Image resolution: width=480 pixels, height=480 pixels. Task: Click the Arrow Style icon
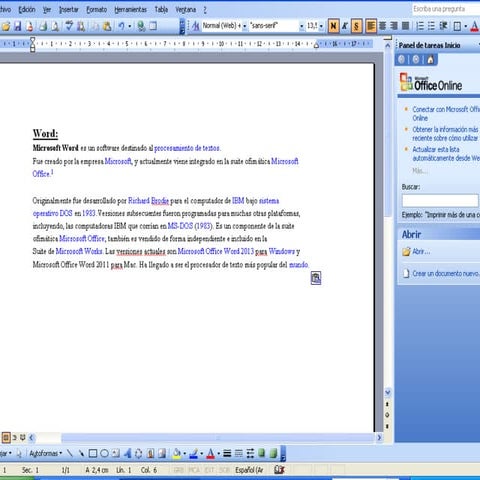(x=250, y=453)
